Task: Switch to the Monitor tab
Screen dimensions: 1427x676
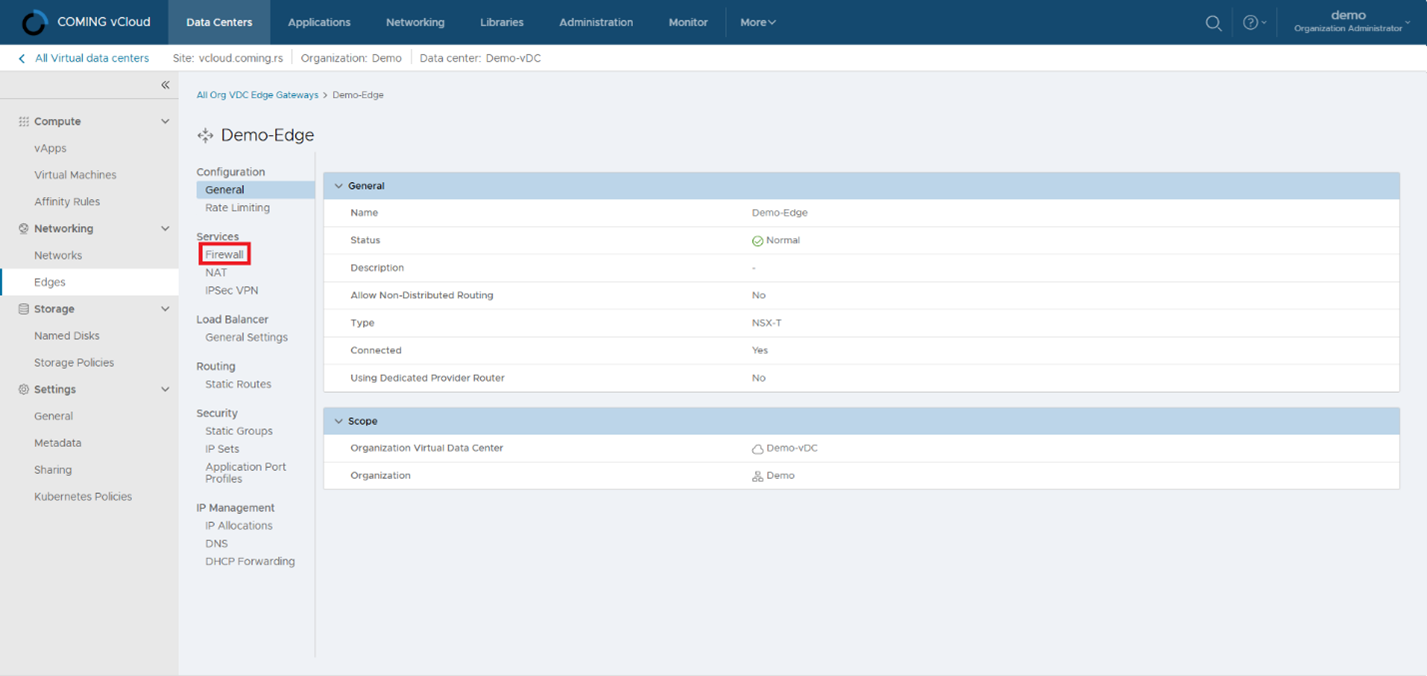Action: (688, 22)
